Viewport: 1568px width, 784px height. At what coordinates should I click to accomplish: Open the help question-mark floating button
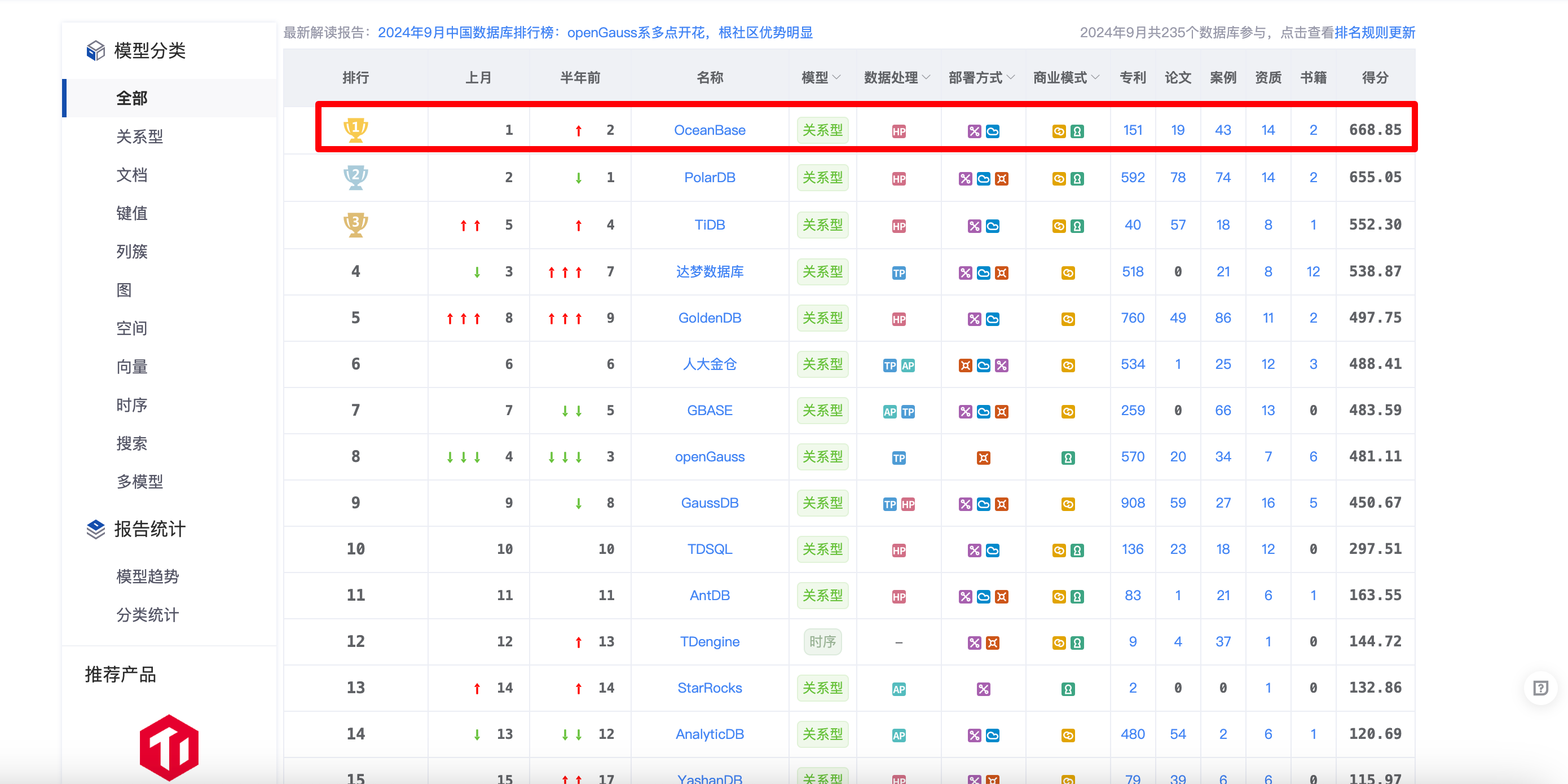pyautogui.click(x=1540, y=688)
